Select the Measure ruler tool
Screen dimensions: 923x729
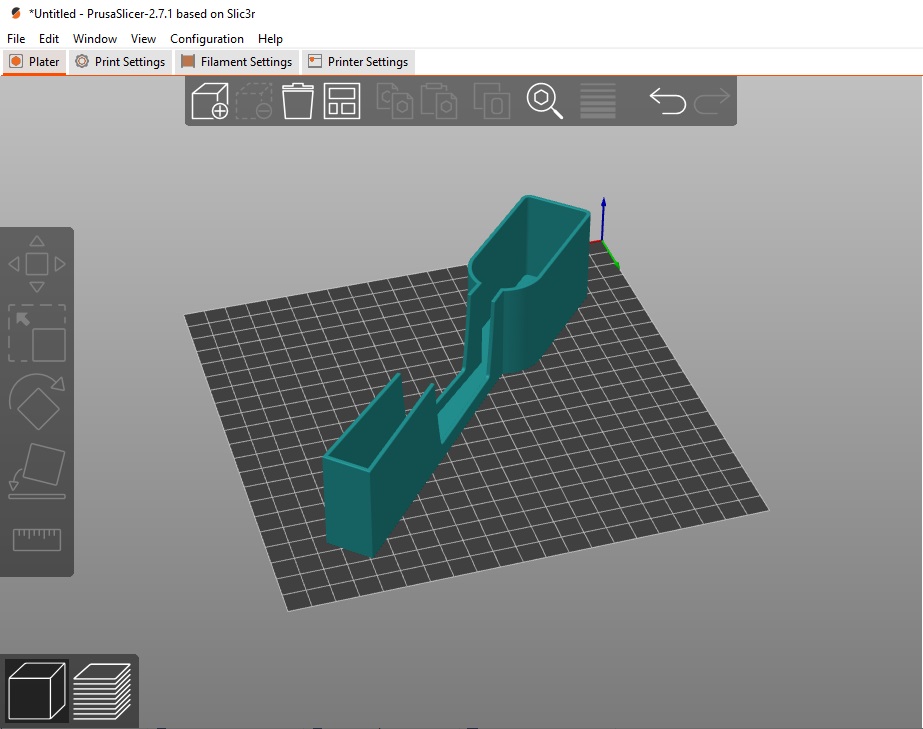coord(37,540)
